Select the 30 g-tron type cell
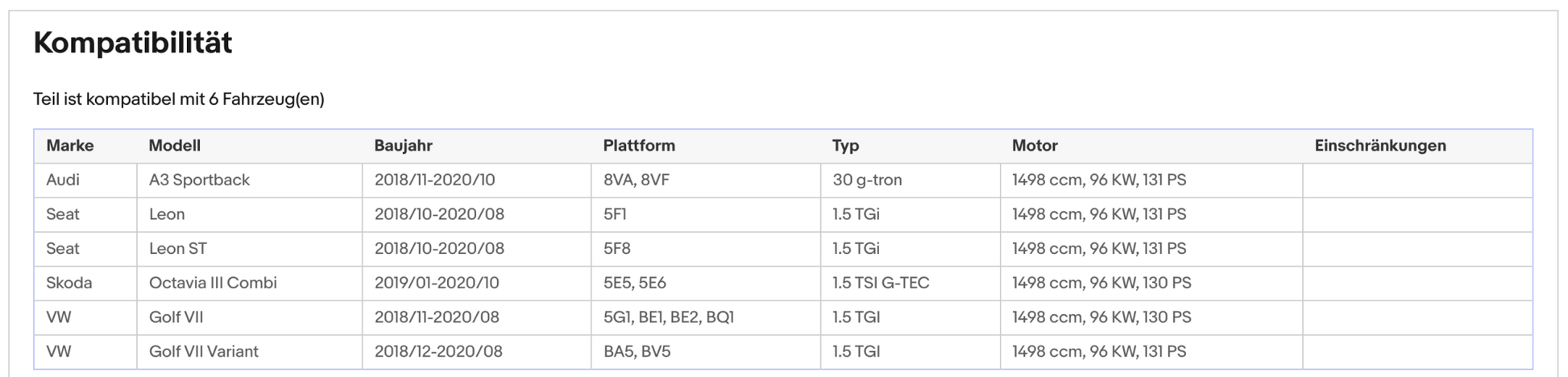The height and width of the screenshot is (377, 1568). pos(867,180)
